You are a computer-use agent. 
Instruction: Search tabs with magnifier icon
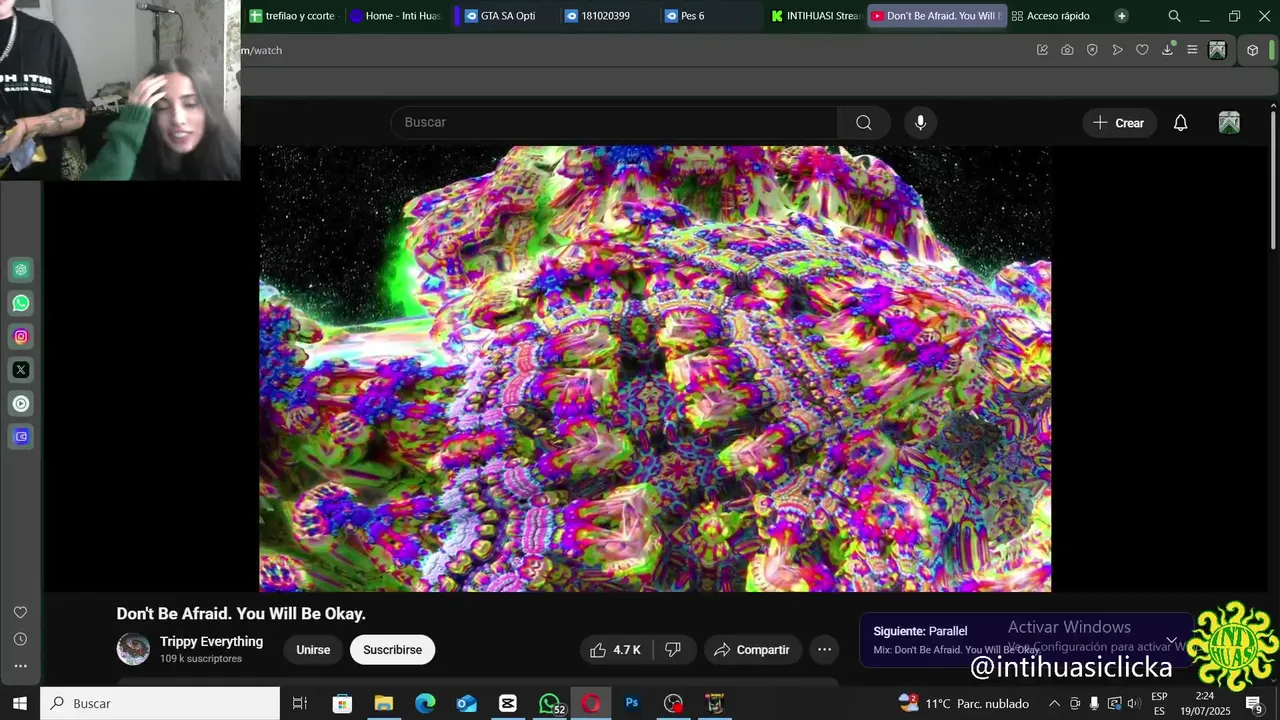[1174, 16]
